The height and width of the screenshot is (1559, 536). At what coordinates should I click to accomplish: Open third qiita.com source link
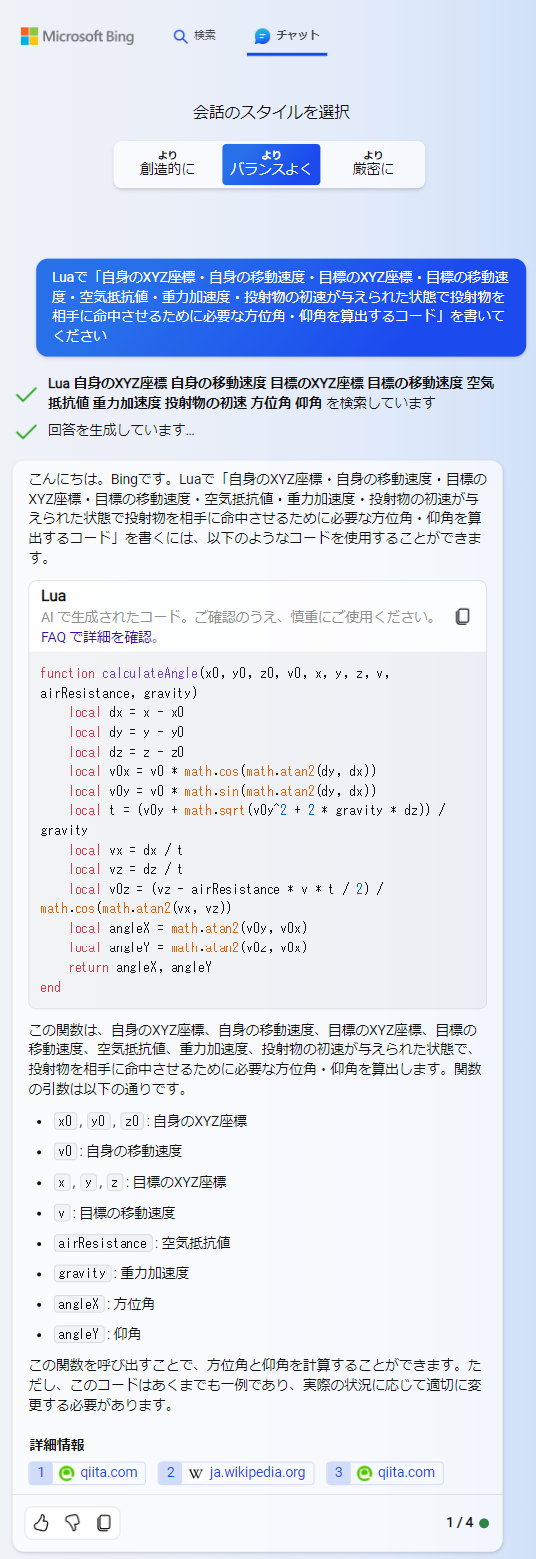[x=385, y=1473]
